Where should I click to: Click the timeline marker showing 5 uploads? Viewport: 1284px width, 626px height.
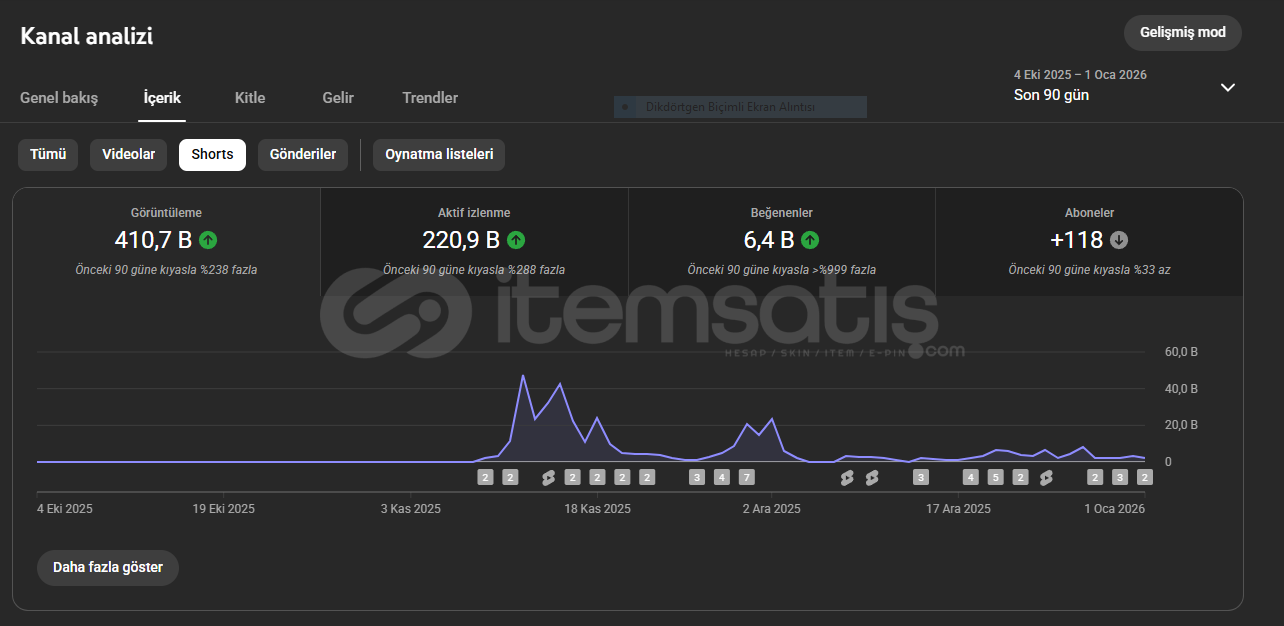tap(995, 477)
